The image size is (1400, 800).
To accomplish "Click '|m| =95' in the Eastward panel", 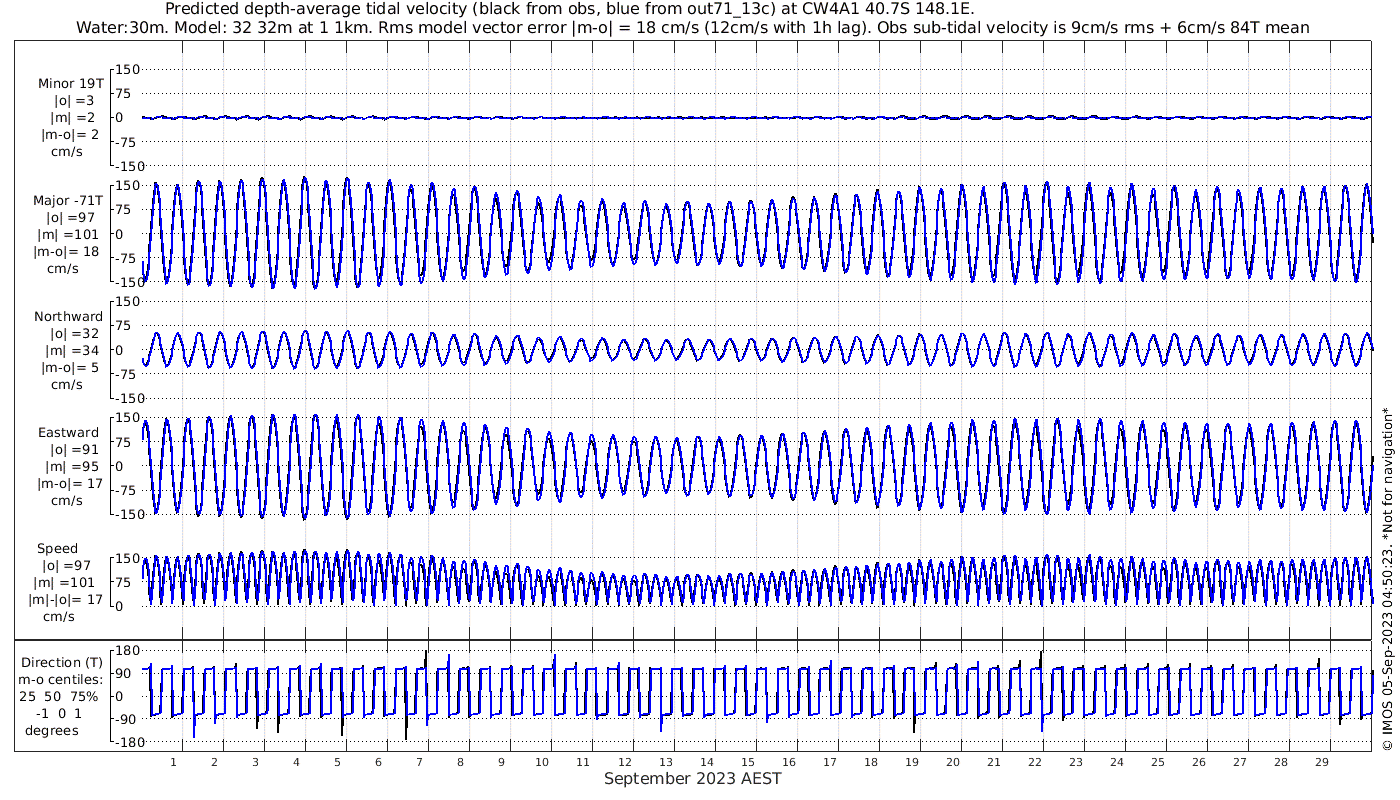I will [x=70, y=467].
